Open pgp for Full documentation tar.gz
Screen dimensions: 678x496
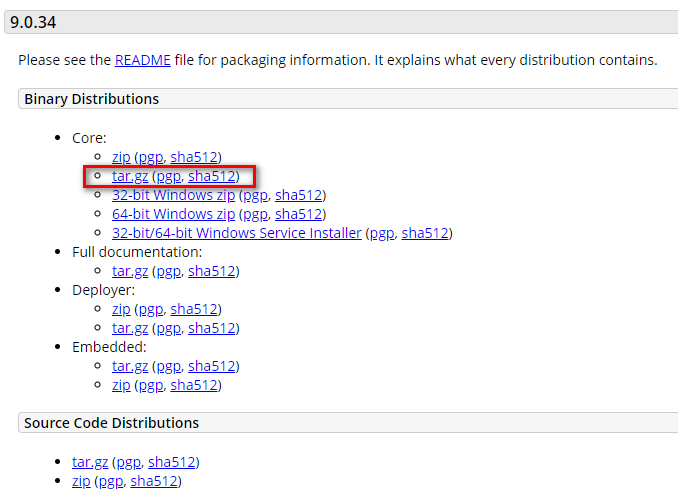coord(169,271)
